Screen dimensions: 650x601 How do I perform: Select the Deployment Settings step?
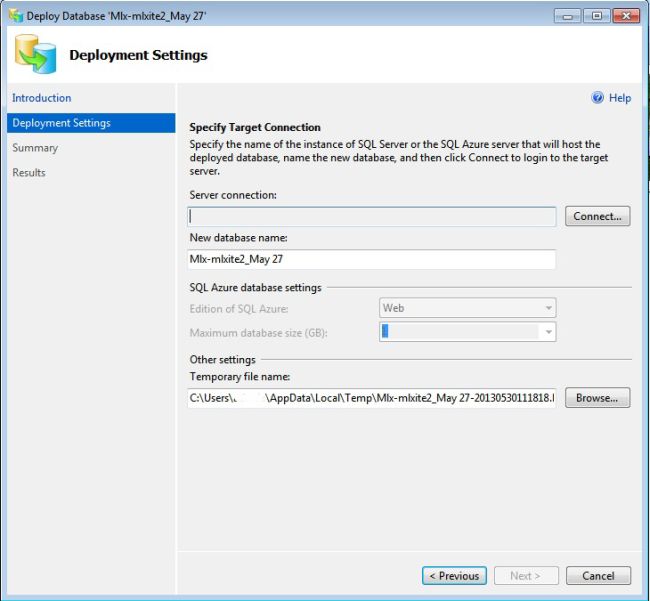coord(91,123)
